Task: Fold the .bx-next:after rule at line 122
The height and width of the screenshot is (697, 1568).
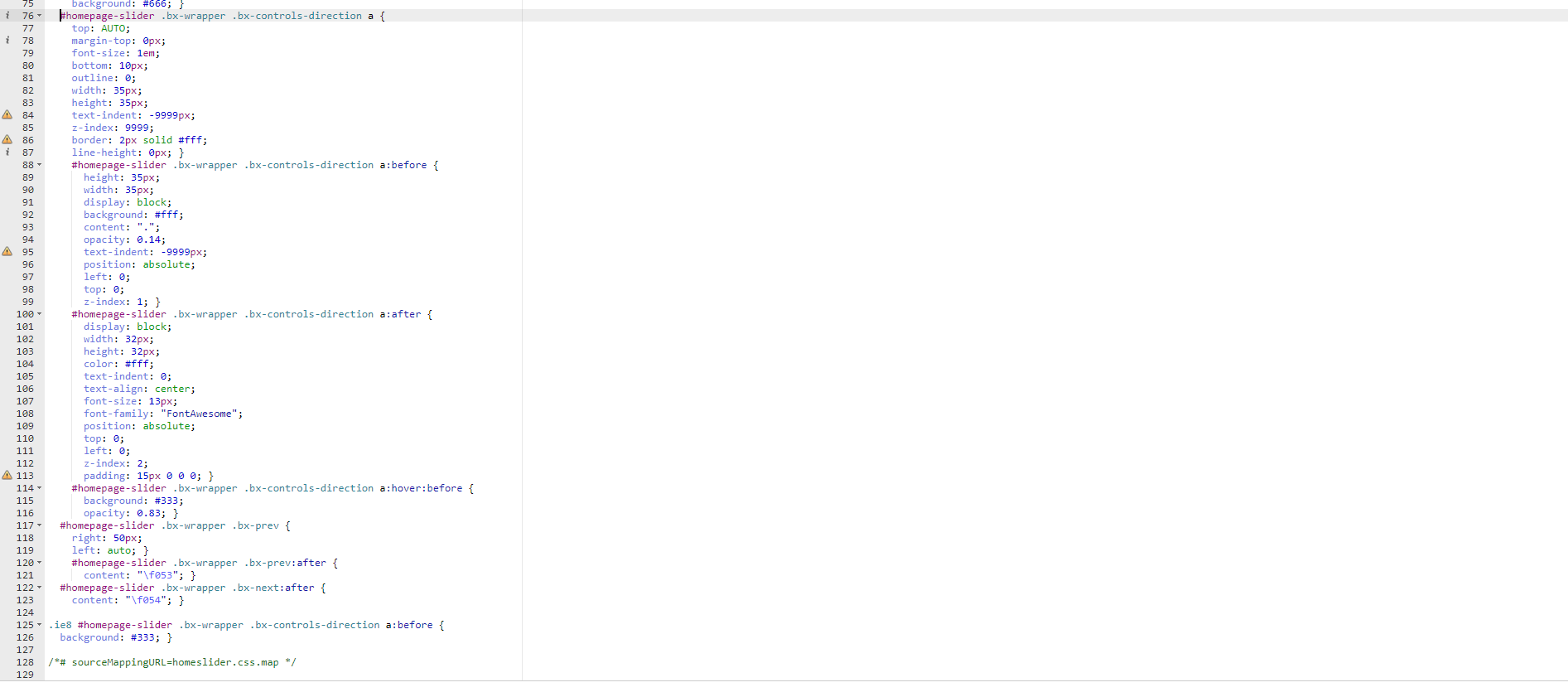Action: point(39,588)
